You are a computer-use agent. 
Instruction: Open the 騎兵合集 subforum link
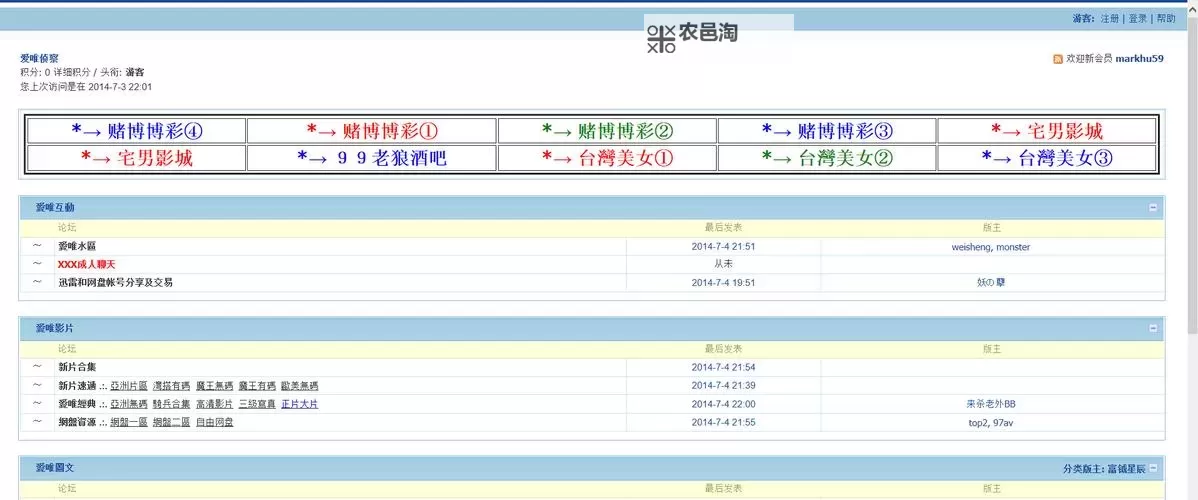point(171,404)
